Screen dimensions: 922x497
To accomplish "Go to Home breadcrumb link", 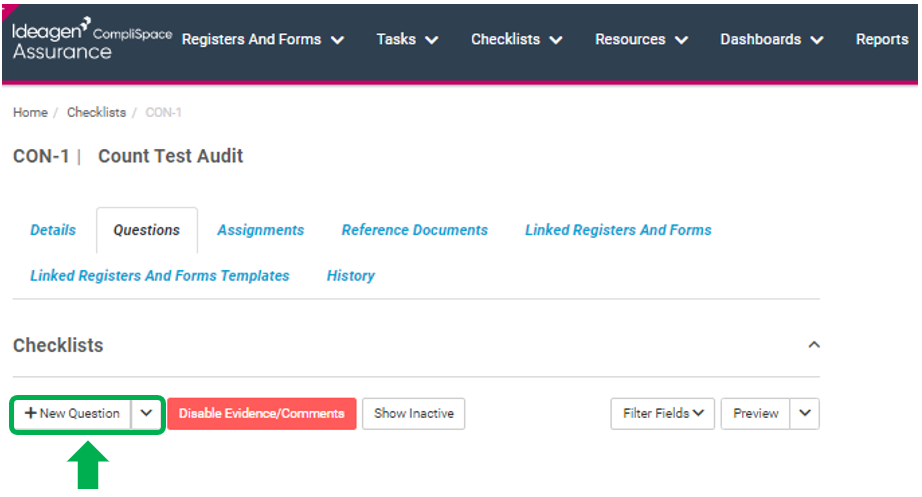I will [31, 112].
